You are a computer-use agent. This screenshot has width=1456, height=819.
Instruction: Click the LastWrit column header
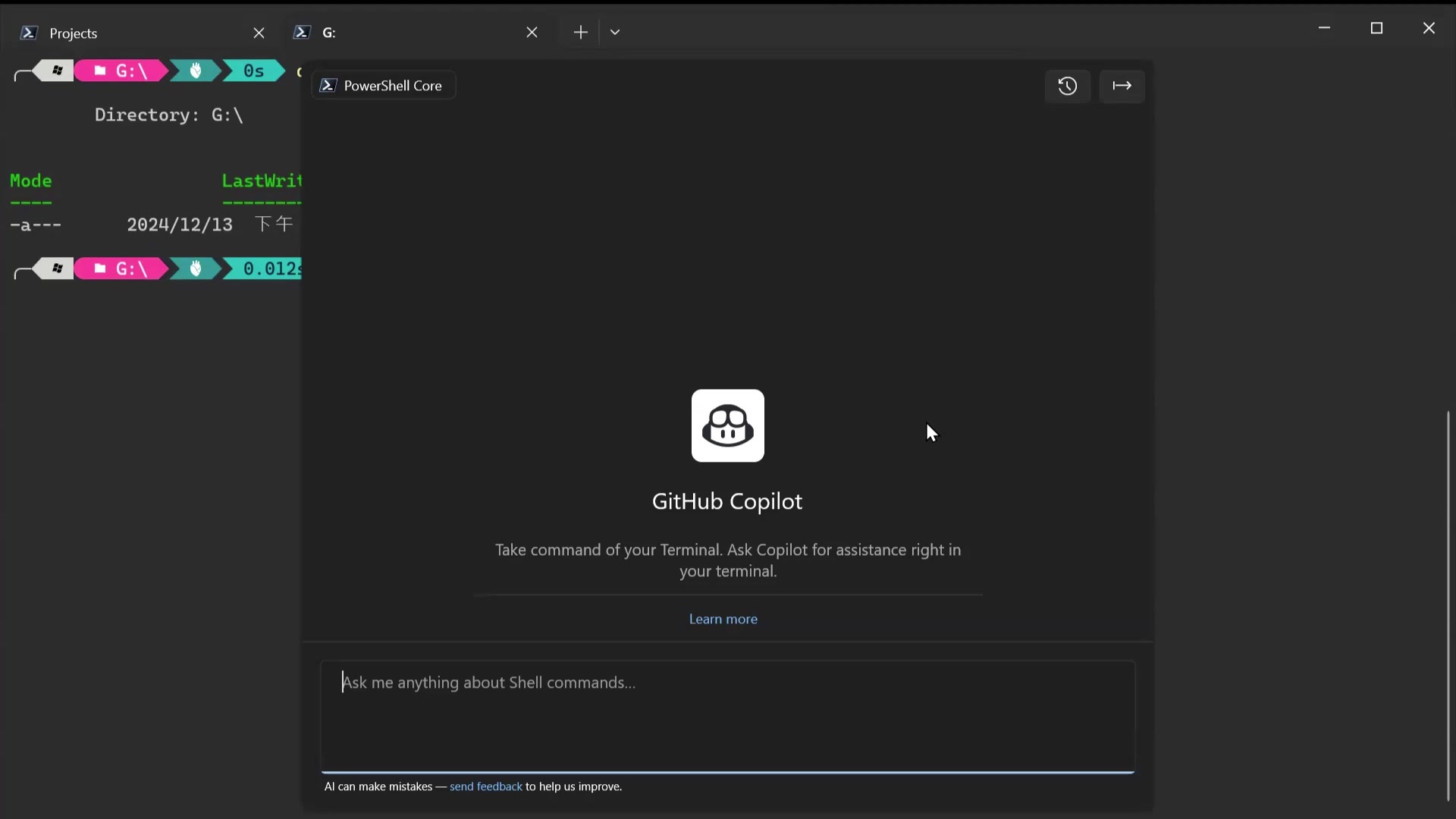click(262, 180)
